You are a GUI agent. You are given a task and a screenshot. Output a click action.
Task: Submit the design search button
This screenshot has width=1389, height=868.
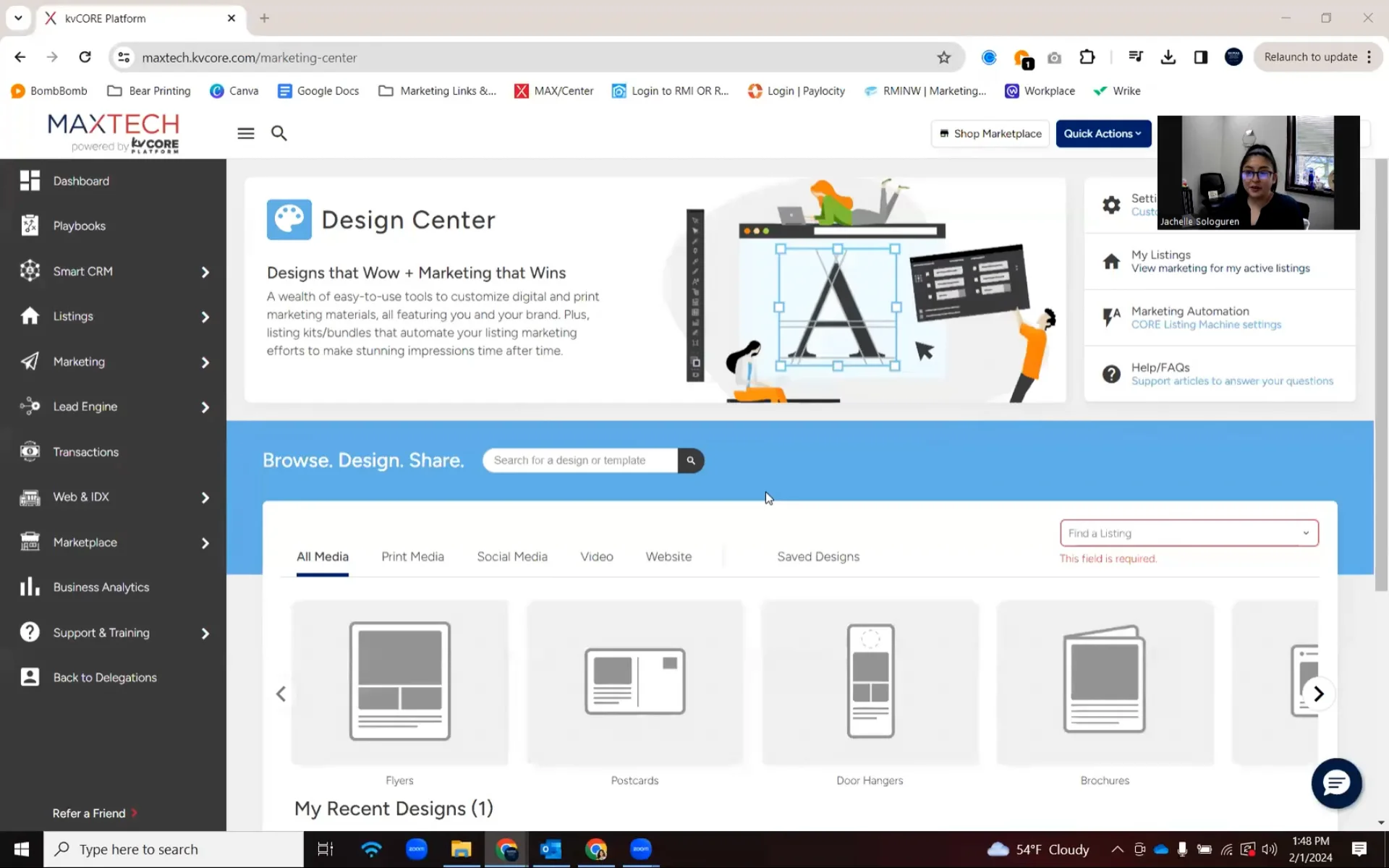coord(690,461)
